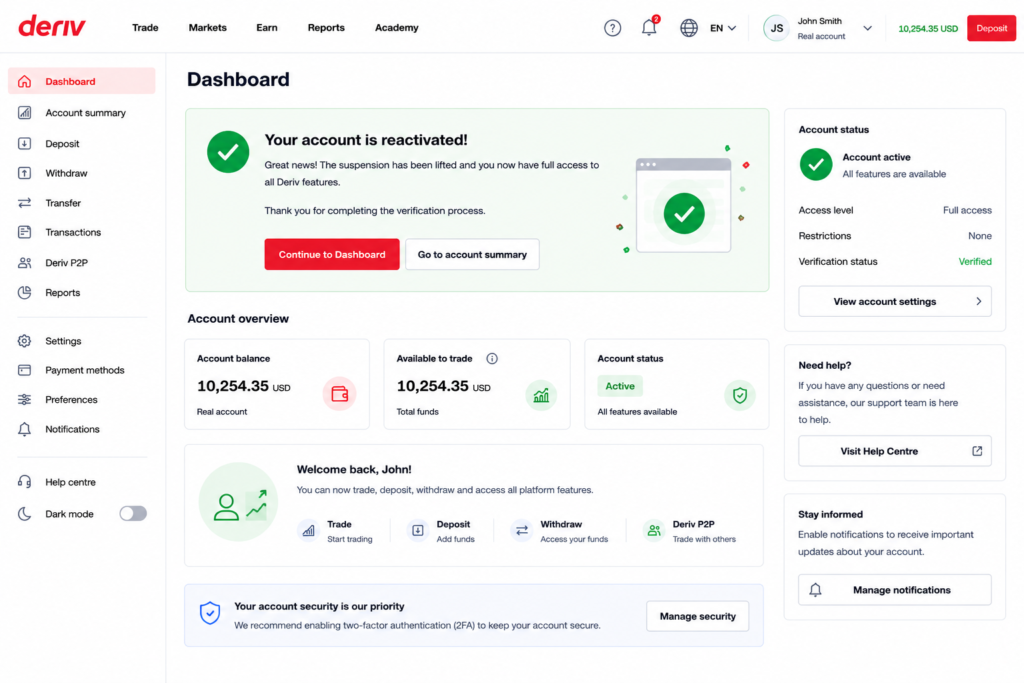Click the green check in Account status panel

(x=816, y=164)
